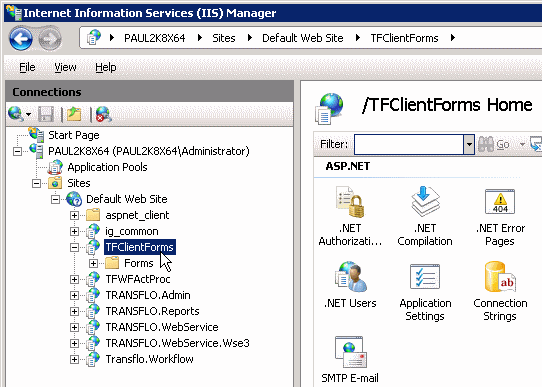Click the globe icon in address bar

click(x=94, y=37)
